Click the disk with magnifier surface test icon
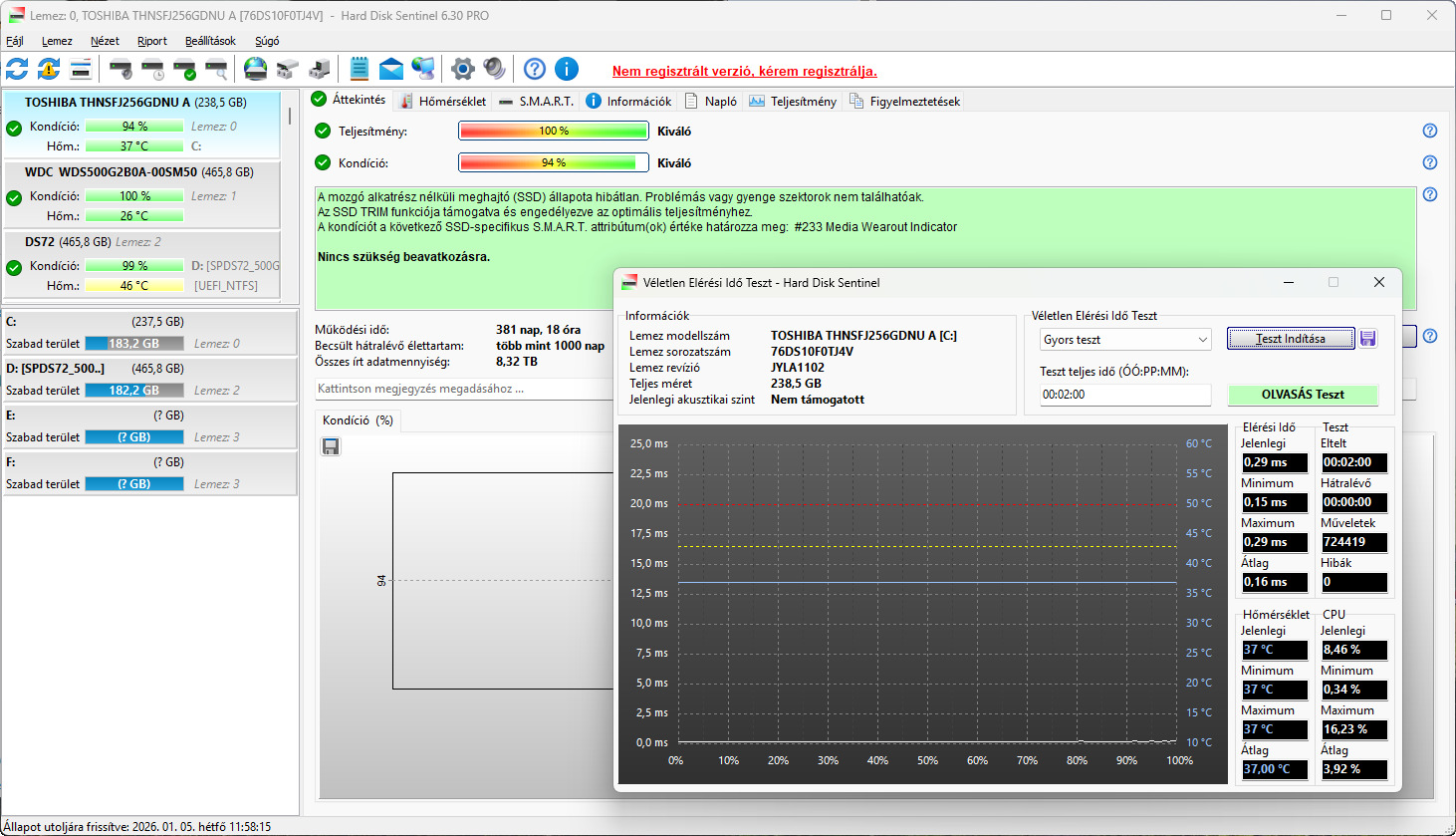1456x836 pixels. tap(216, 69)
